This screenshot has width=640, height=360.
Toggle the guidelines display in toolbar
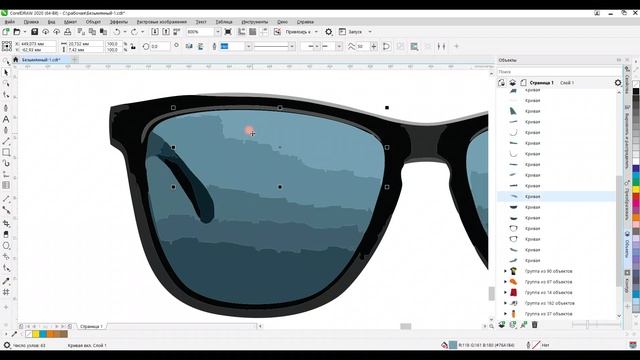pos(264,32)
